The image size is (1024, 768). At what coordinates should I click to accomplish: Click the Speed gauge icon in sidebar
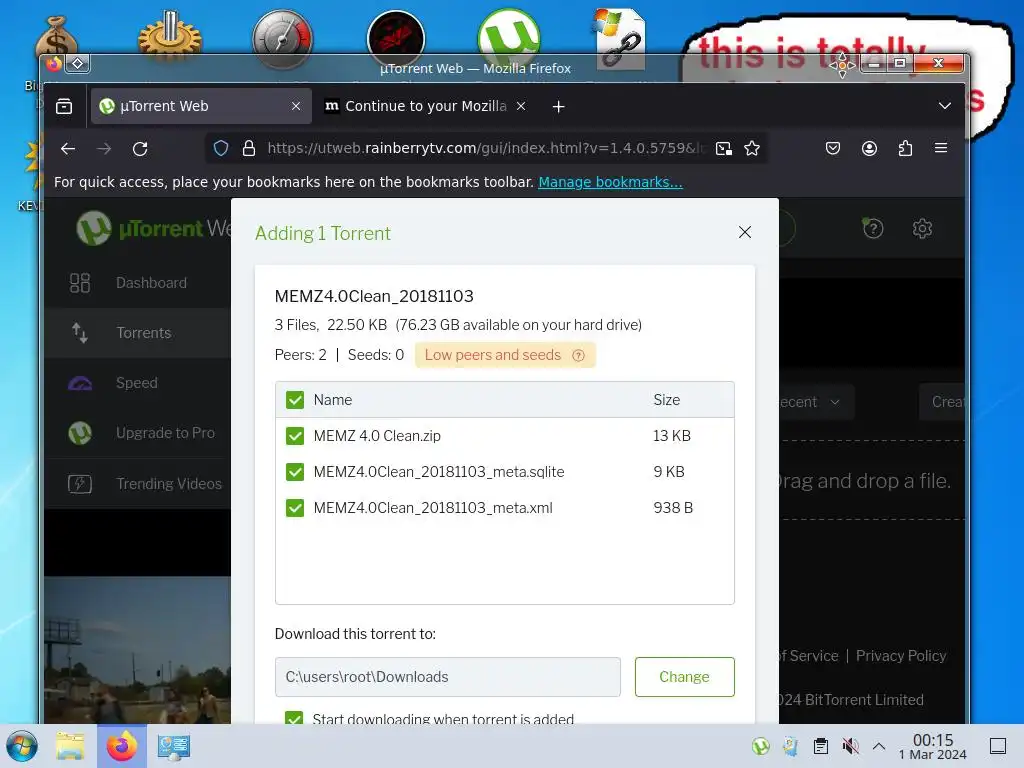(80, 383)
